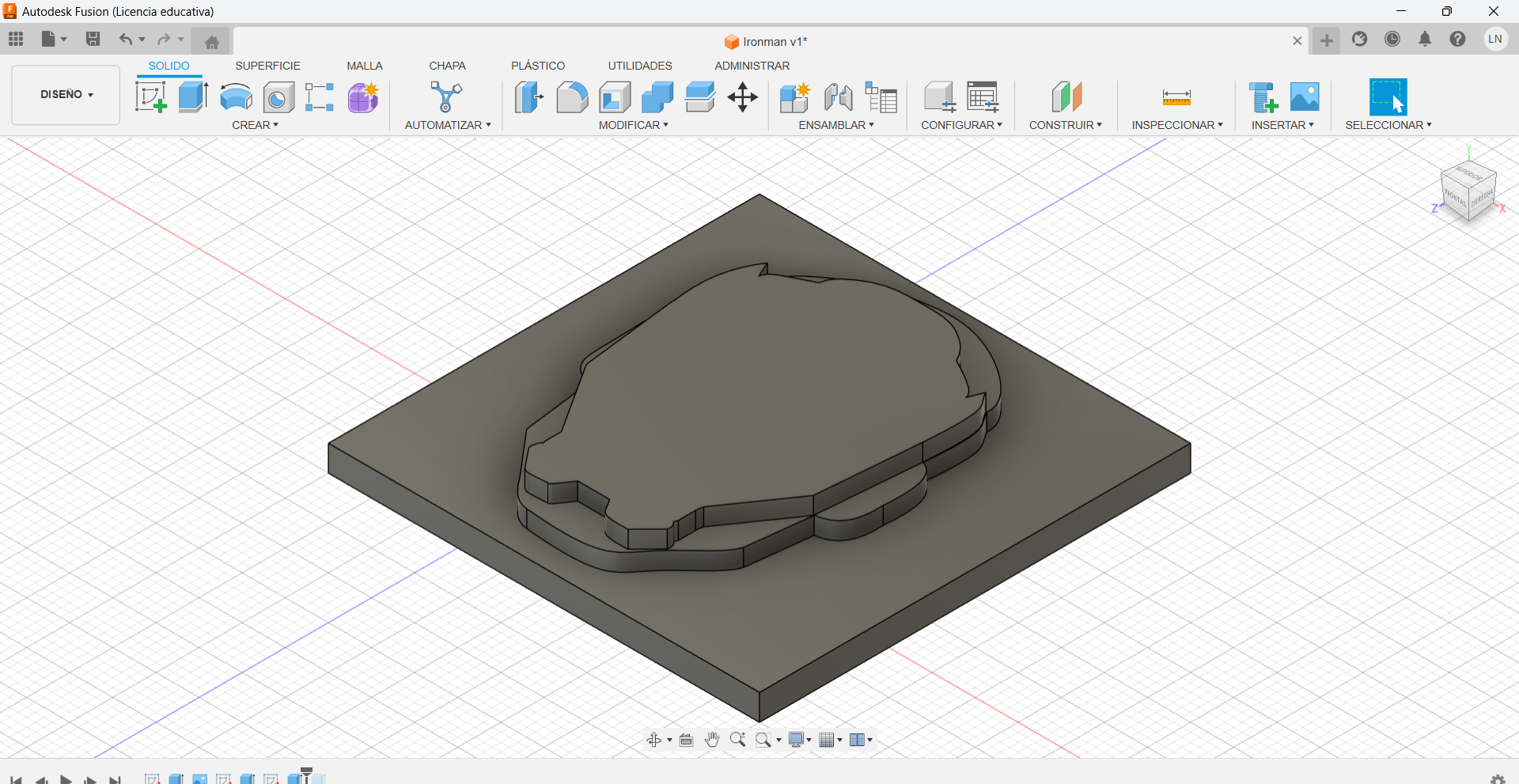Screen dimensions: 1519x784
Task: Switch to the ADMINISTRAR tab
Action: [752, 66]
